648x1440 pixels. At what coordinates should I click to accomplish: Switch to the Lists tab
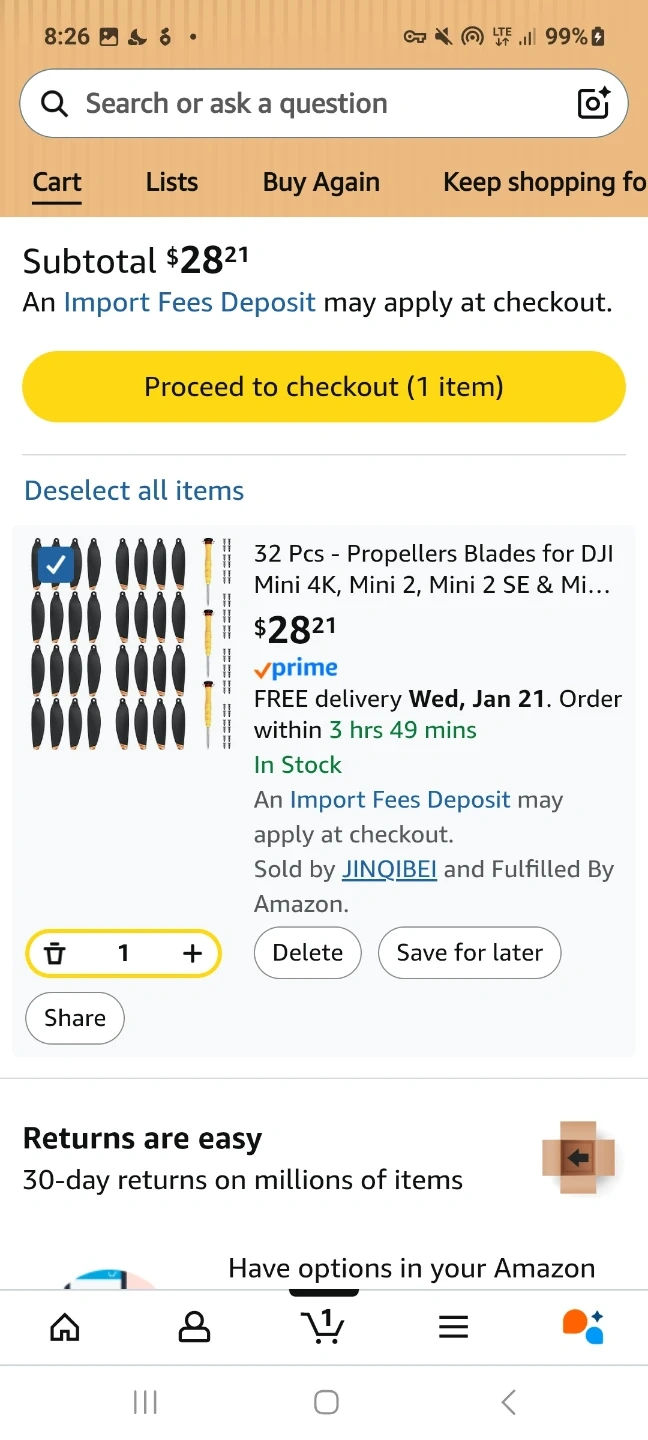172,182
